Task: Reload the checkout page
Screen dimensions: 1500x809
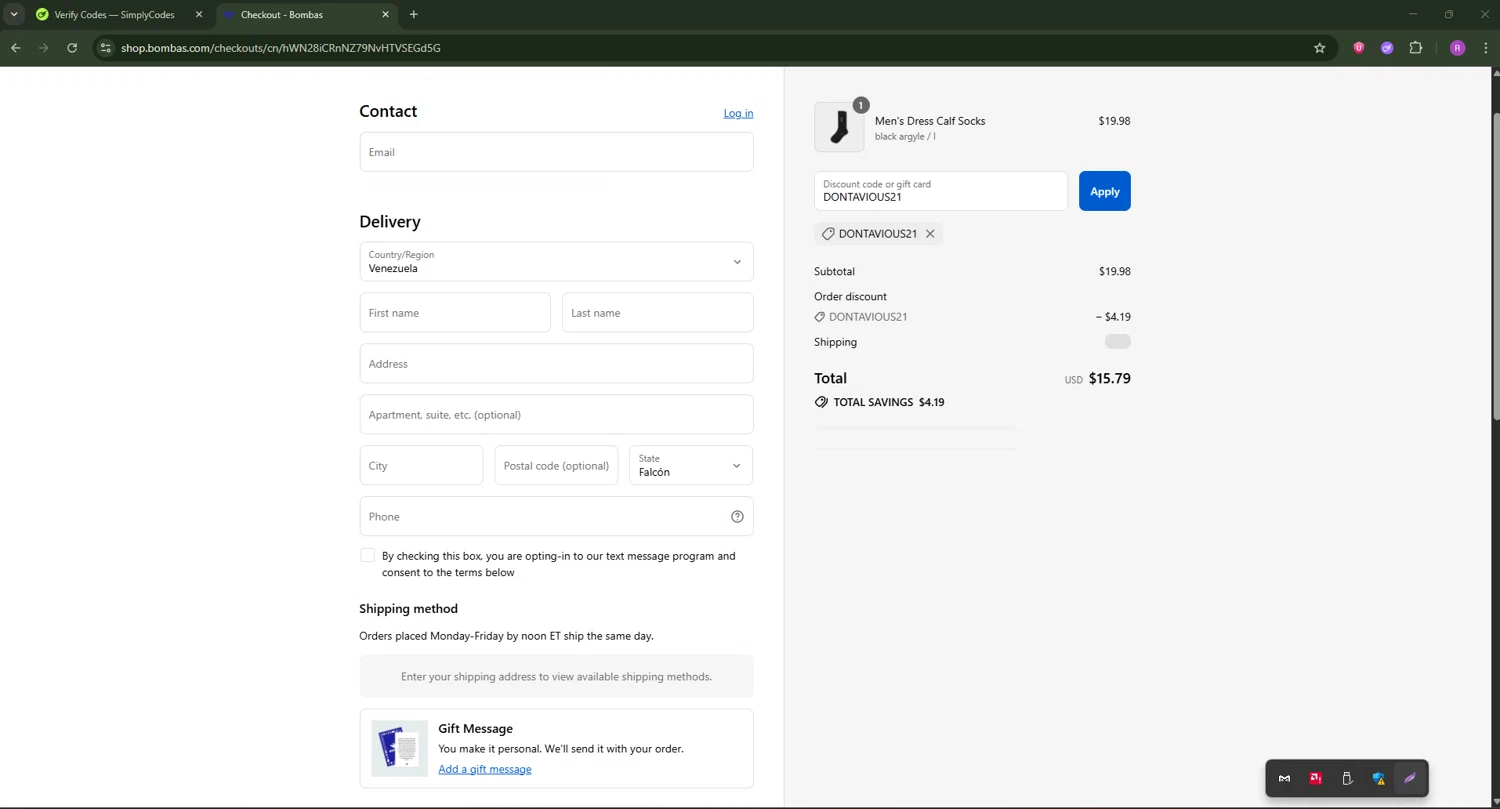Action: [x=72, y=48]
